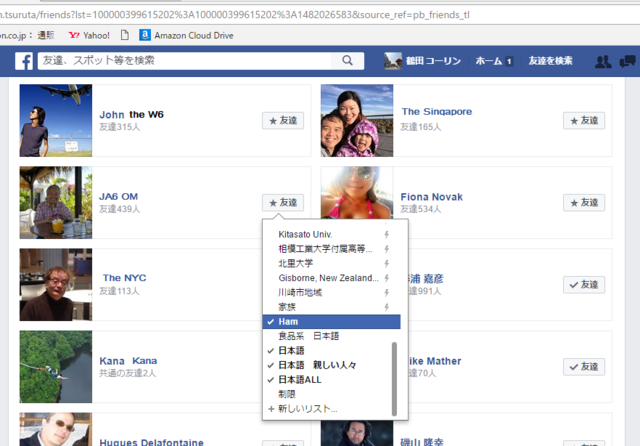
Task: Click the Facebook logo icon
Action: point(24,61)
